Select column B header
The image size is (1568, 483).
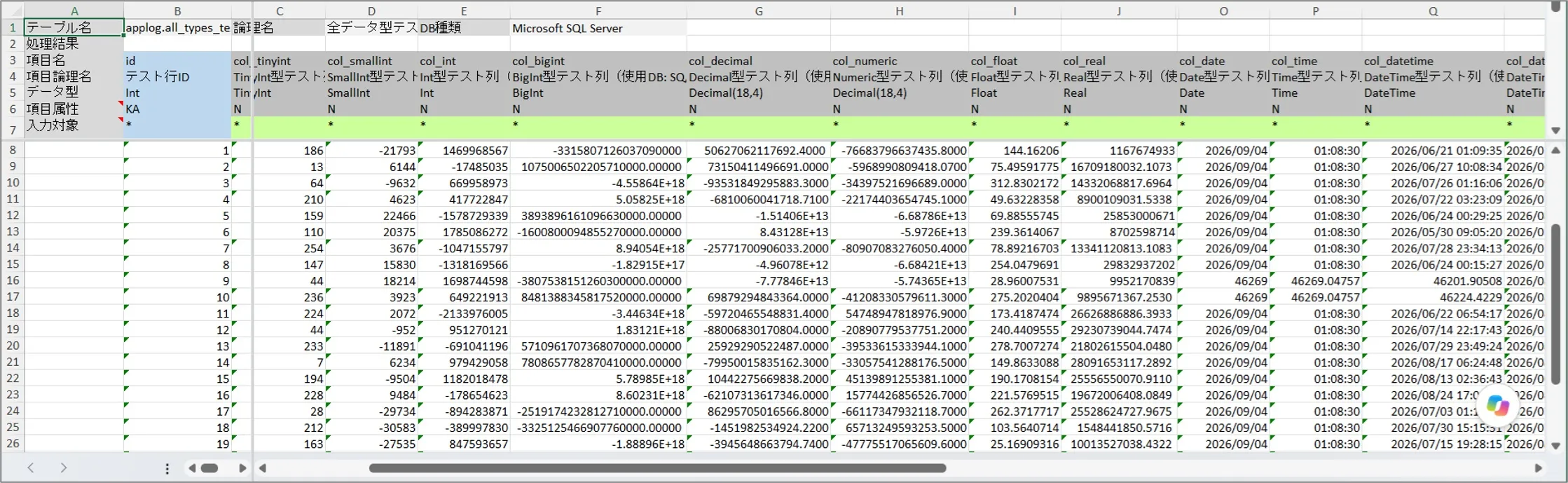(177, 11)
